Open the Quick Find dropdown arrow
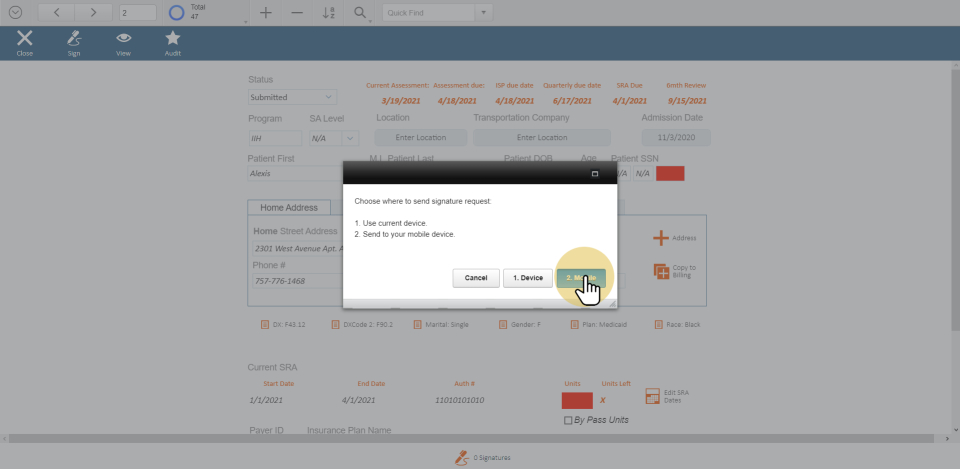 [484, 13]
